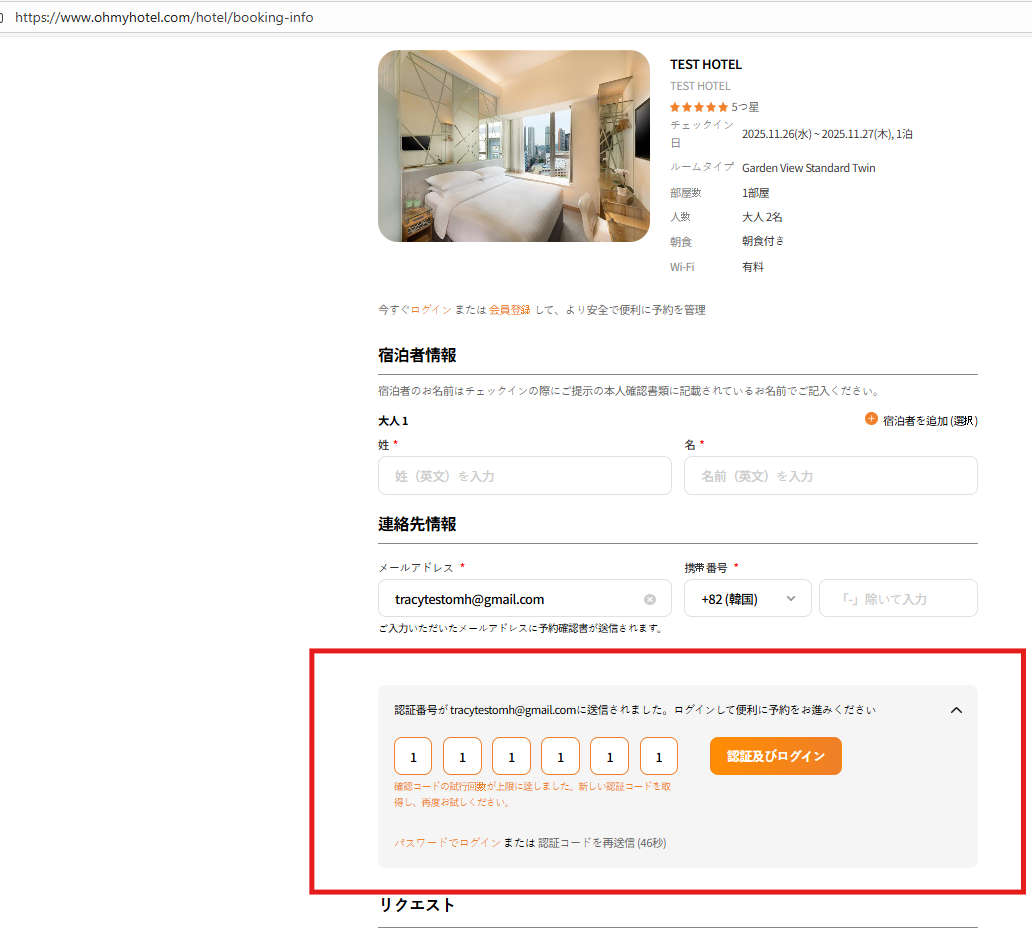Click the 連絡先情報 section heading

click(x=417, y=524)
